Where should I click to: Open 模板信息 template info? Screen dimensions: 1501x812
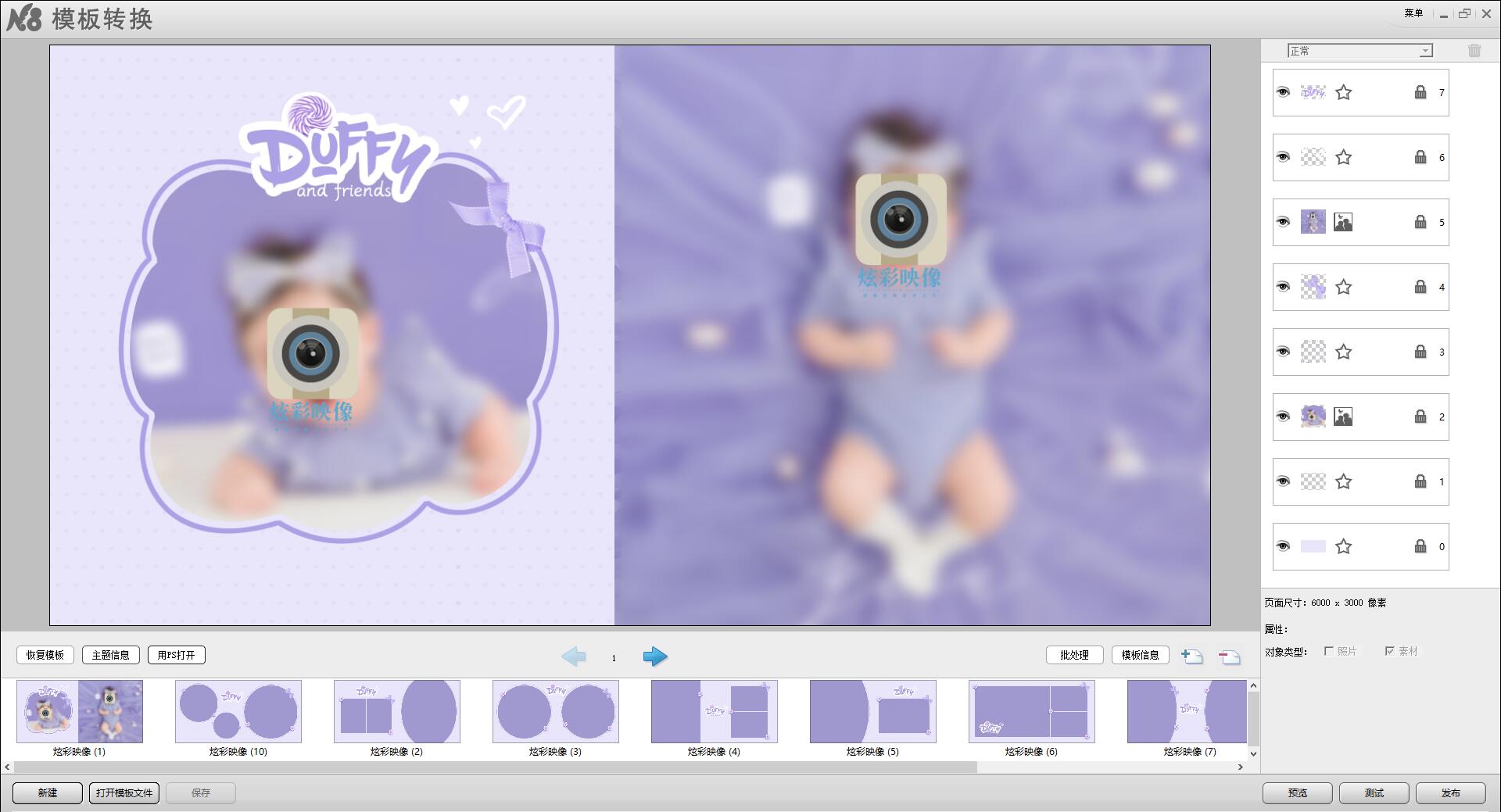(x=1140, y=655)
